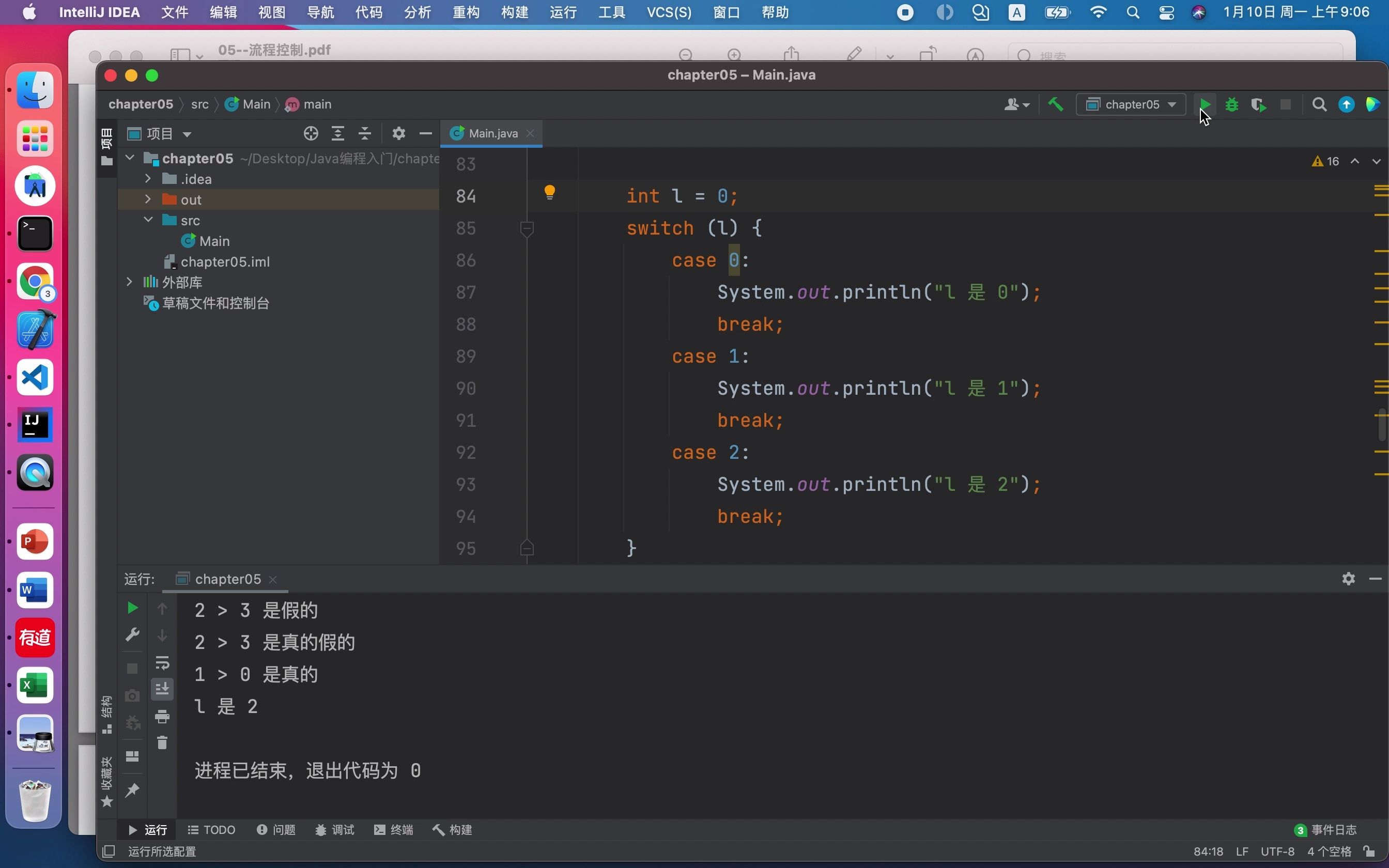Expand the out folder in project tree
Screen dimensions: 1389x868
click(147, 199)
